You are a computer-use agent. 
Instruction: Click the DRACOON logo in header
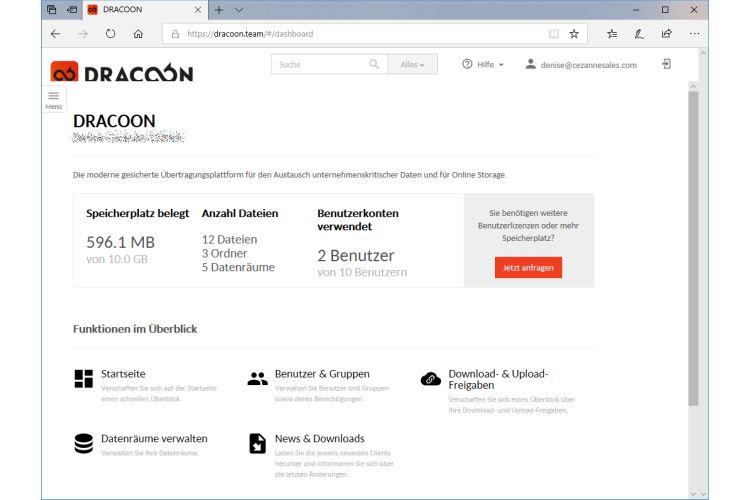tap(122, 72)
